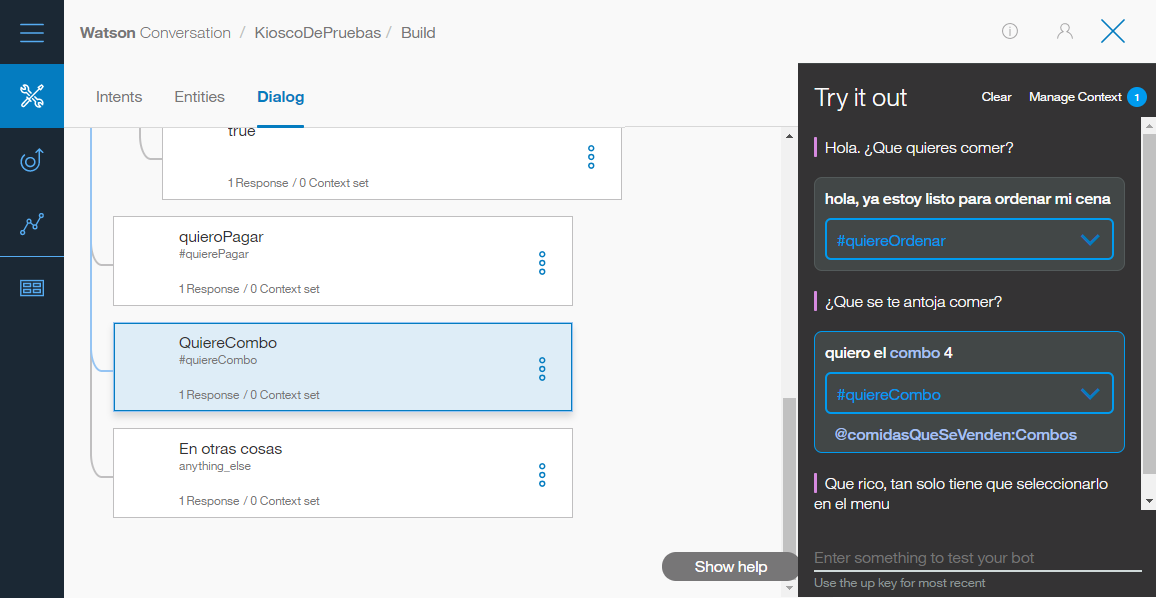Screen dimensions: 1156x598
Task: Select the Build tools sidebar icon
Action: [x=32, y=96]
